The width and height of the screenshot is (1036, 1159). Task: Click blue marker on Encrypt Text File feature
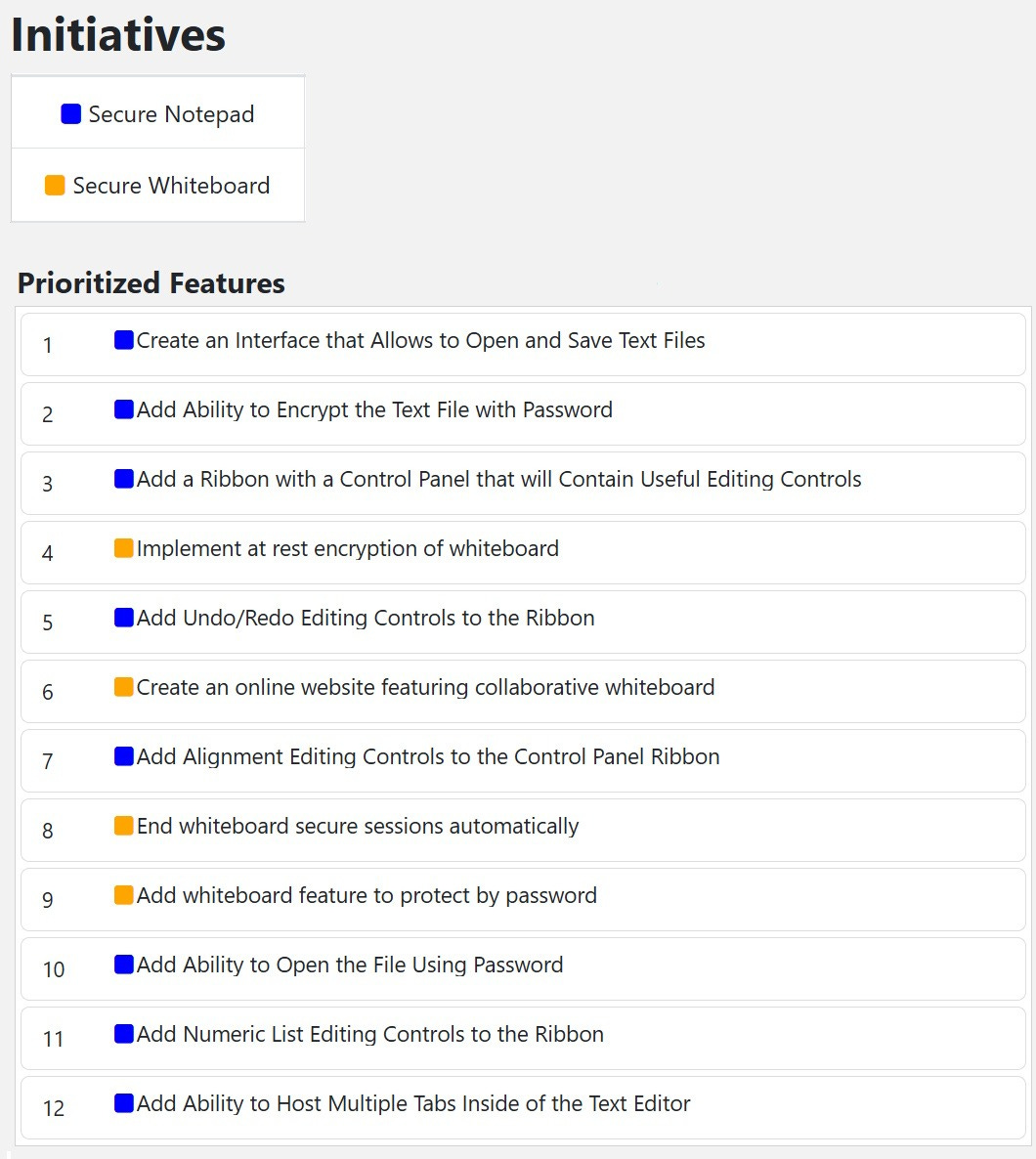[x=123, y=408]
